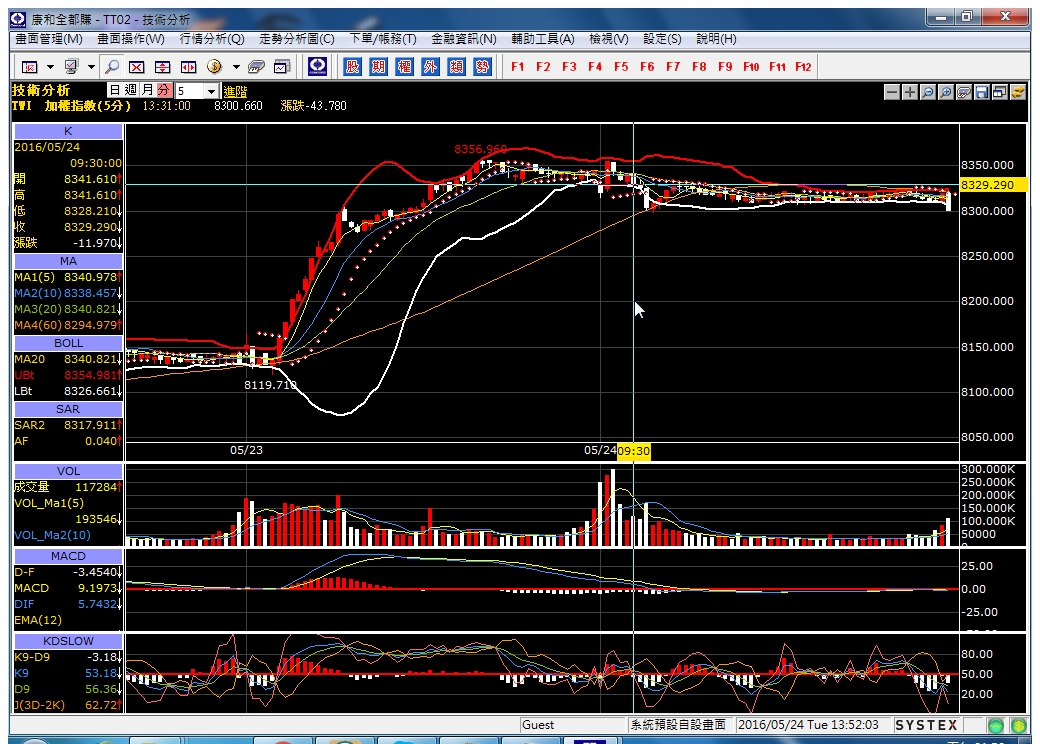Image resolution: width=1040 pixels, height=744 pixels.
Task: Click the green wave status bar icon
Action: tap(996, 725)
